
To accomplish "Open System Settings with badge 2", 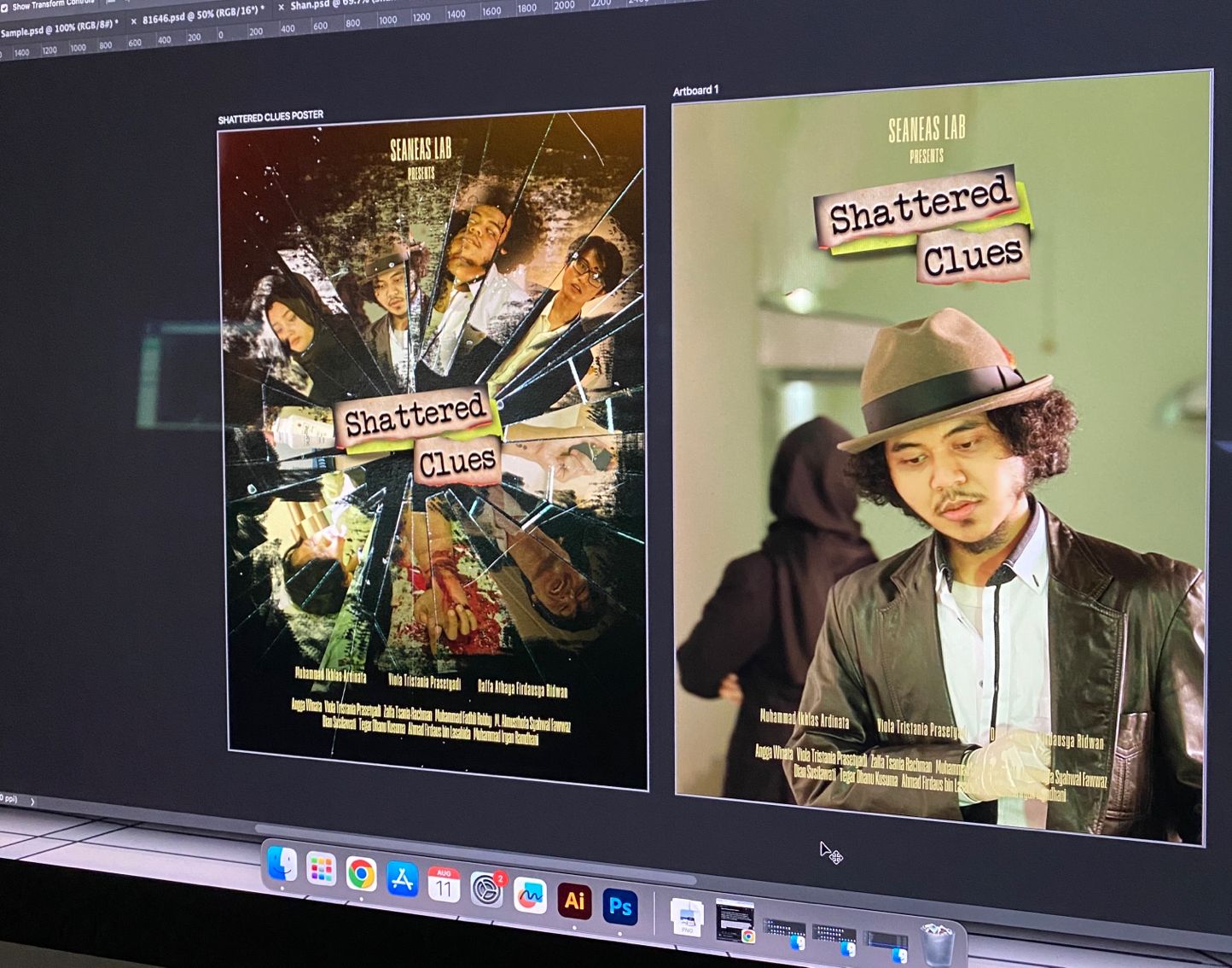I will click(x=487, y=889).
